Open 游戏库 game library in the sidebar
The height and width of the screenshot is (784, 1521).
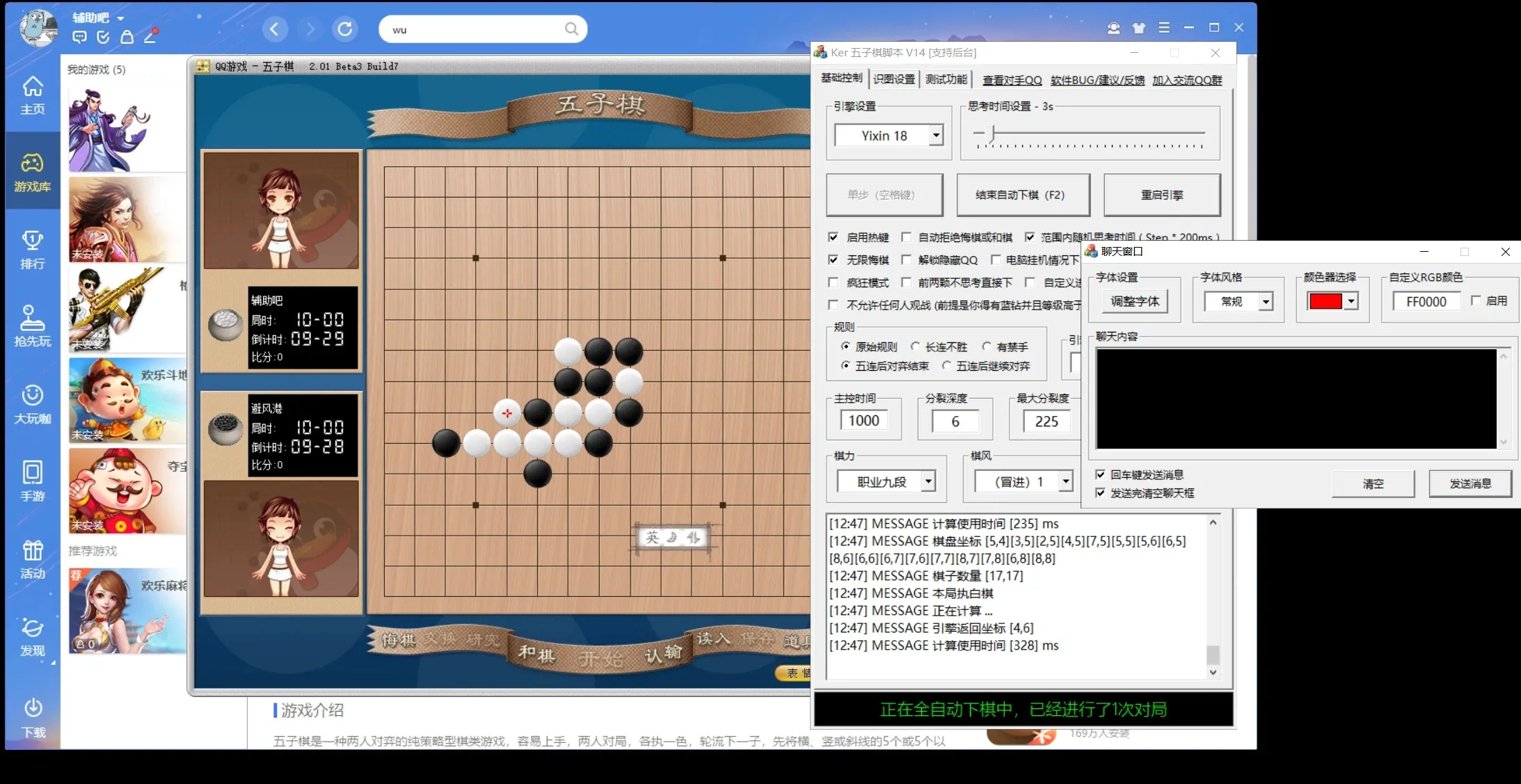(x=33, y=173)
